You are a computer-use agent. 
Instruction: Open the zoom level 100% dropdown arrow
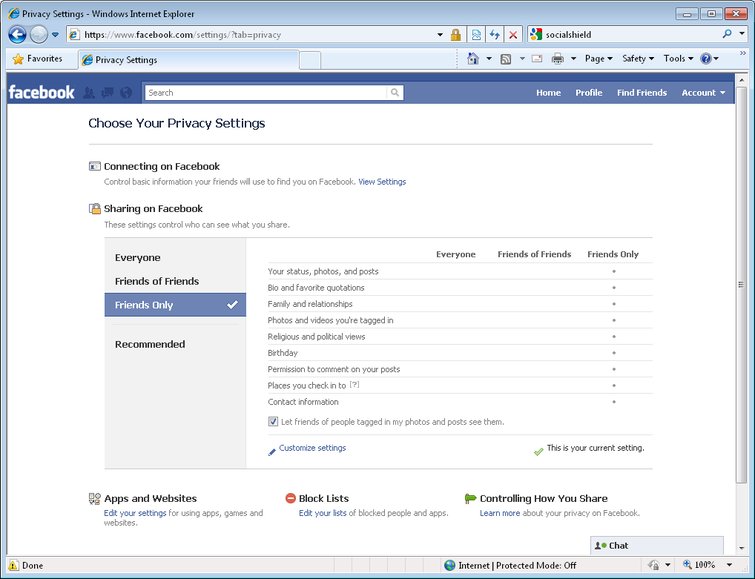coord(729,565)
